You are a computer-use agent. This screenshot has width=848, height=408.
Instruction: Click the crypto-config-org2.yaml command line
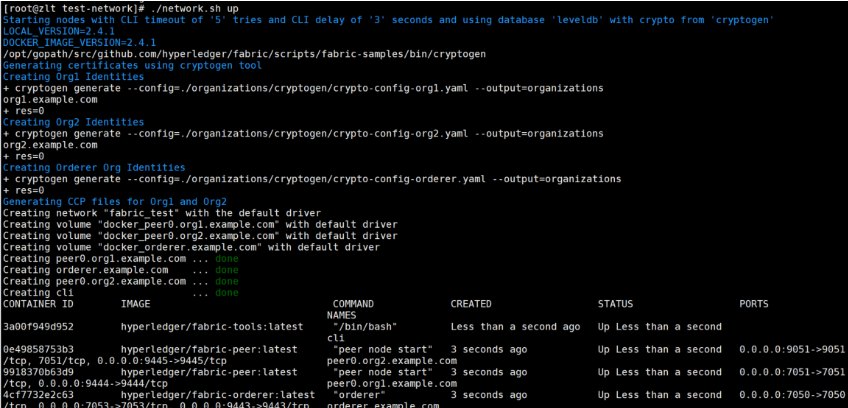click(x=303, y=134)
